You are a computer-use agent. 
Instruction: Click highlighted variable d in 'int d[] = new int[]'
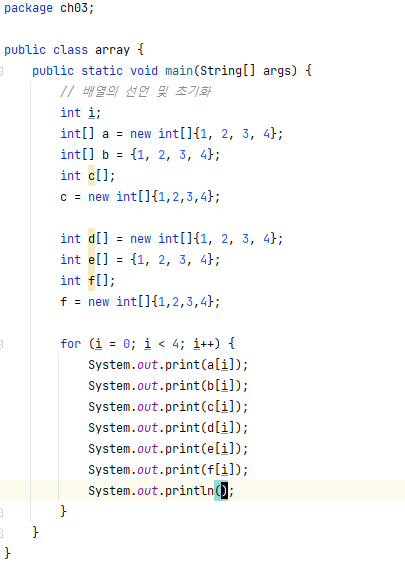coord(92,239)
